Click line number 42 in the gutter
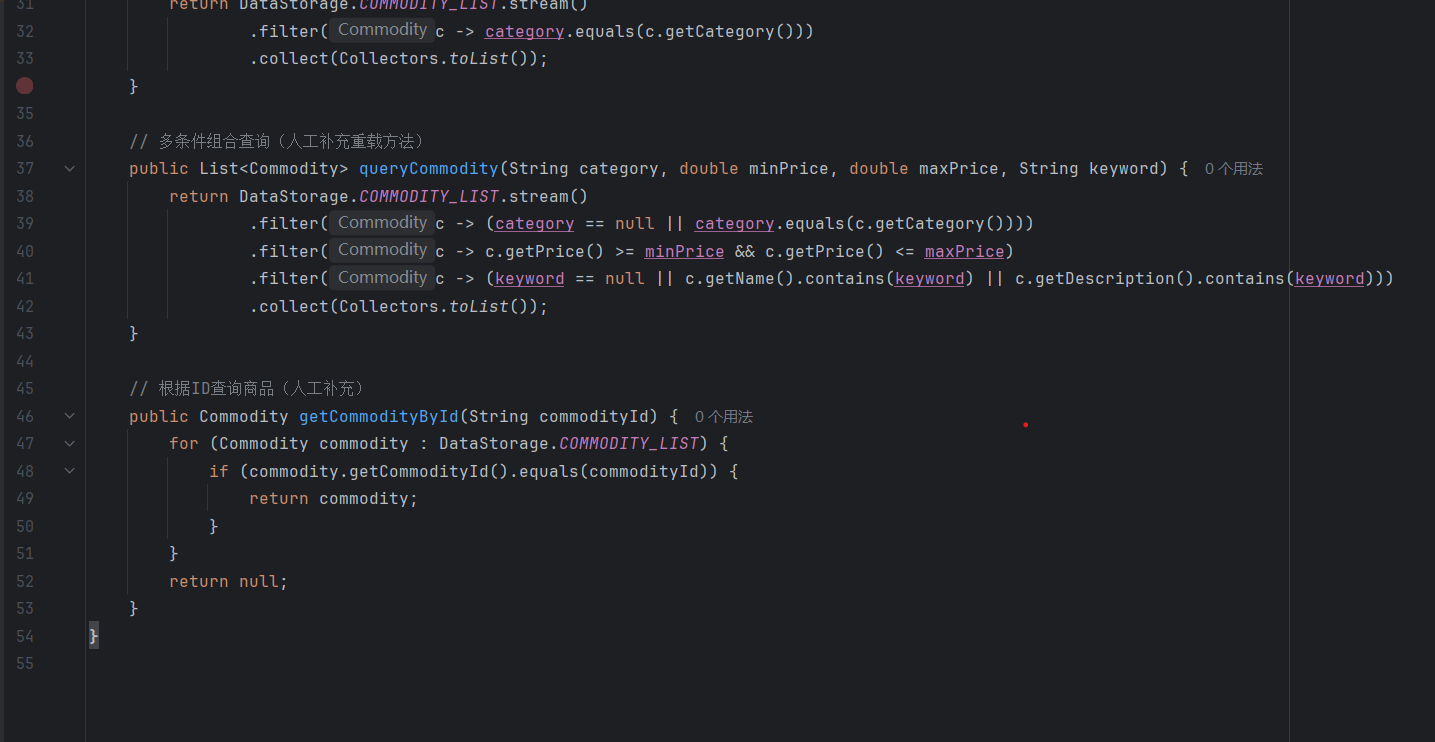 point(25,306)
